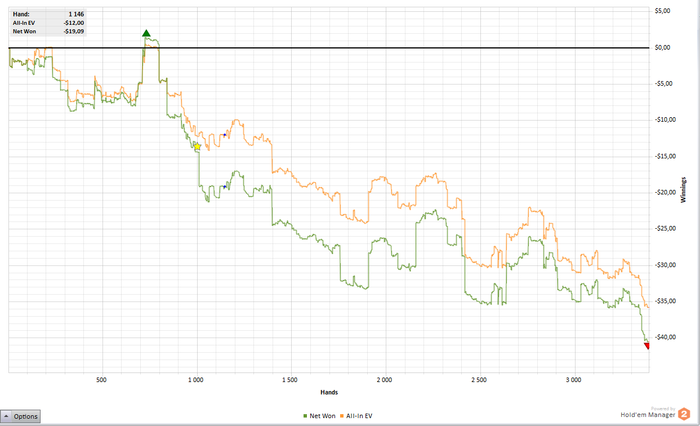Viewport: 700px width, 426px height.
Task: Click the green Net Won legend swatch
Action: coord(305,416)
